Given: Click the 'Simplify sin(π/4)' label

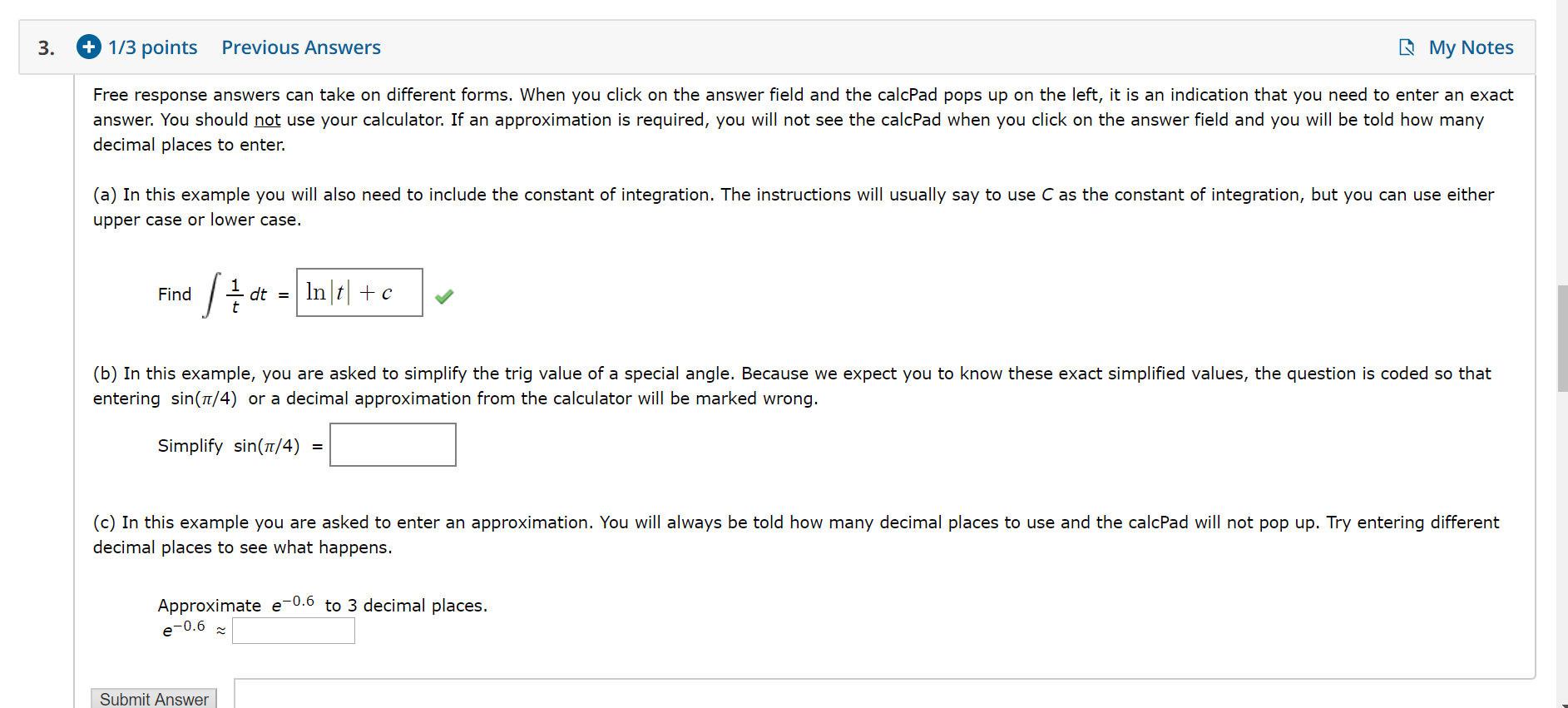Looking at the screenshot, I should click(x=229, y=446).
